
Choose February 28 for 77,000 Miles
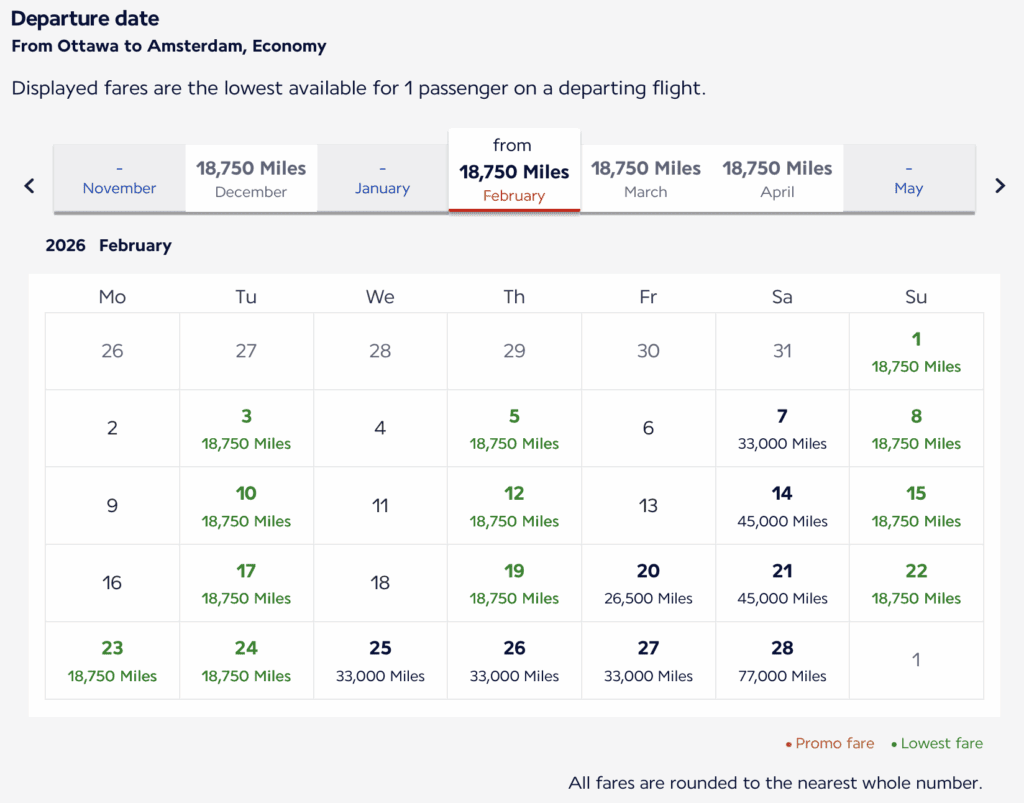pyautogui.click(x=782, y=660)
